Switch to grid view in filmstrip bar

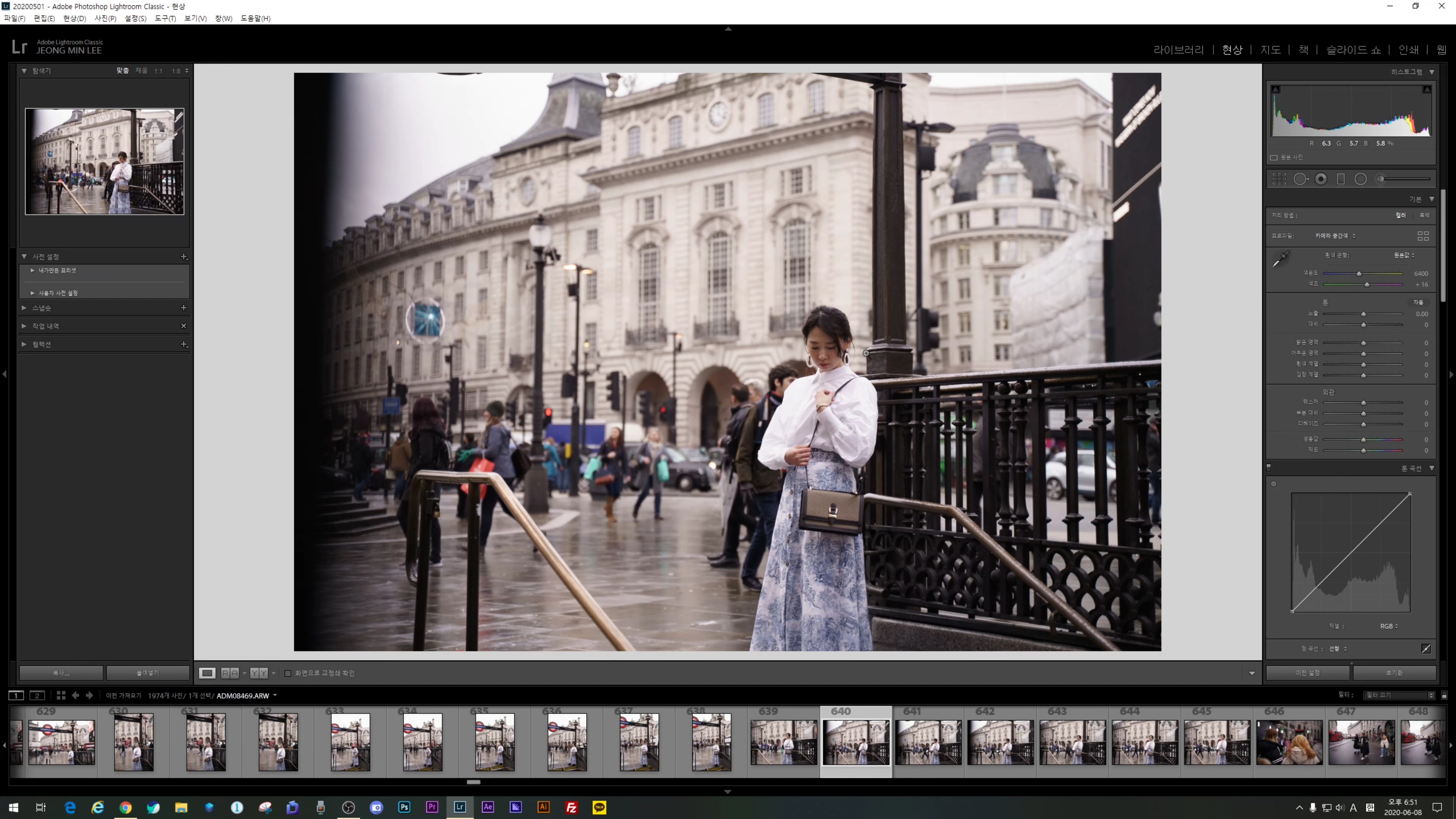coord(61,695)
